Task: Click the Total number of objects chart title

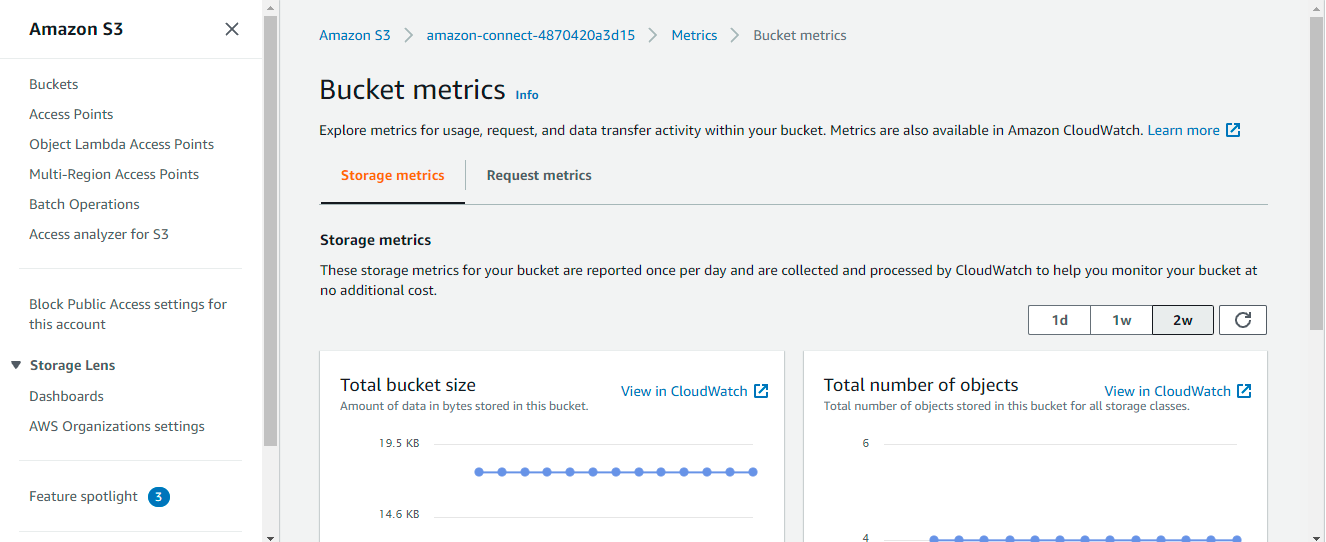Action: [921, 385]
